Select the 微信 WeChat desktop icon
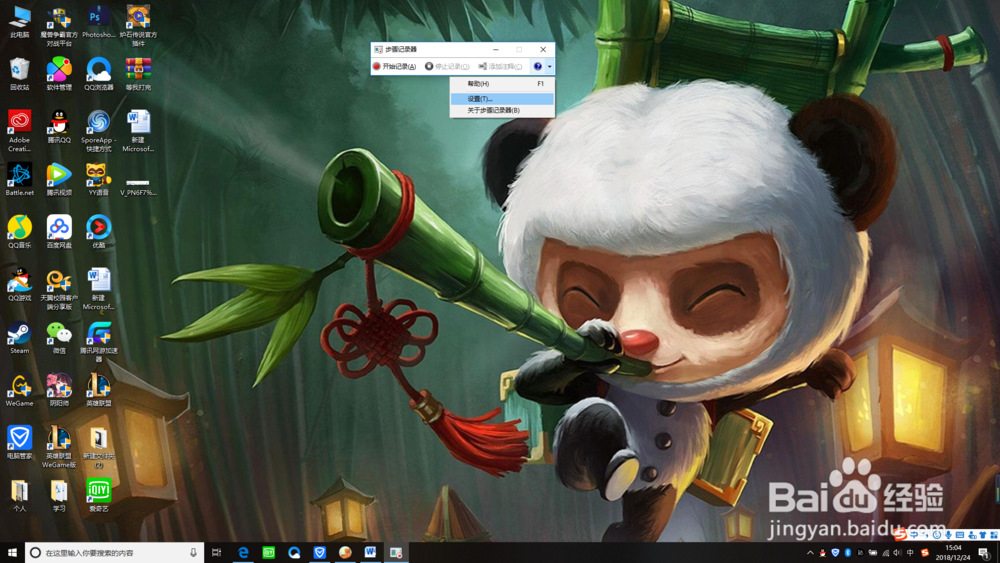The height and width of the screenshot is (563, 1000). [59, 338]
